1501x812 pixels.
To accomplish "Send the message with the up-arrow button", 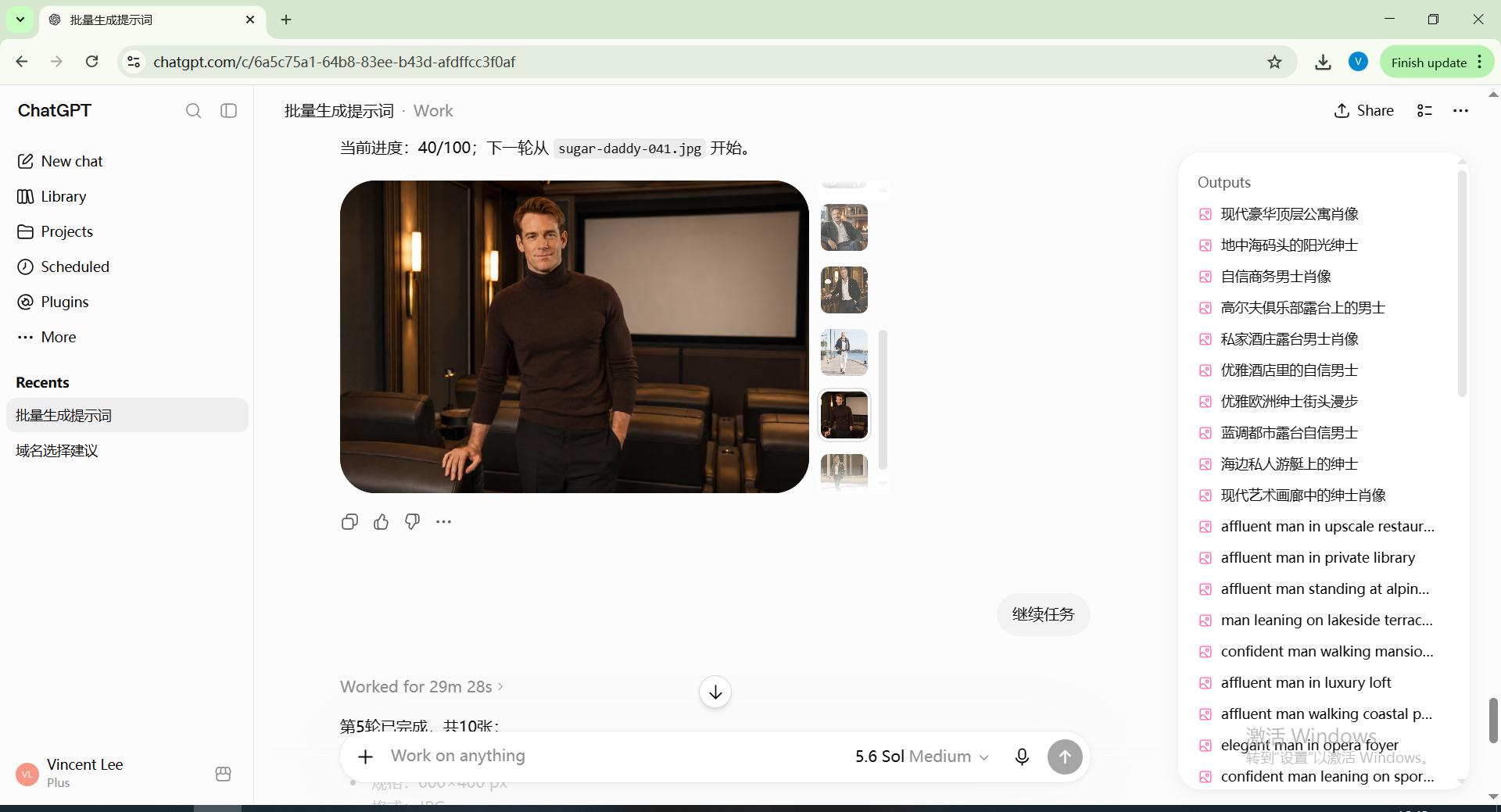I will tap(1064, 757).
